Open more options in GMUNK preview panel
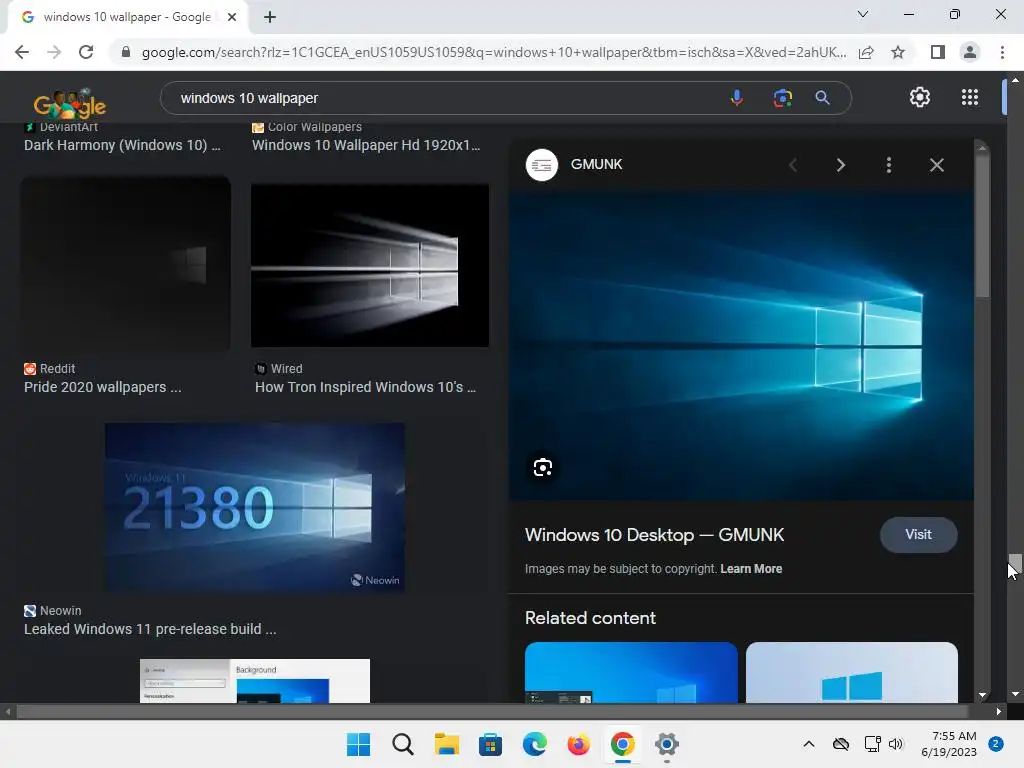The height and width of the screenshot is (768, 1024). (x=889, y=165)
